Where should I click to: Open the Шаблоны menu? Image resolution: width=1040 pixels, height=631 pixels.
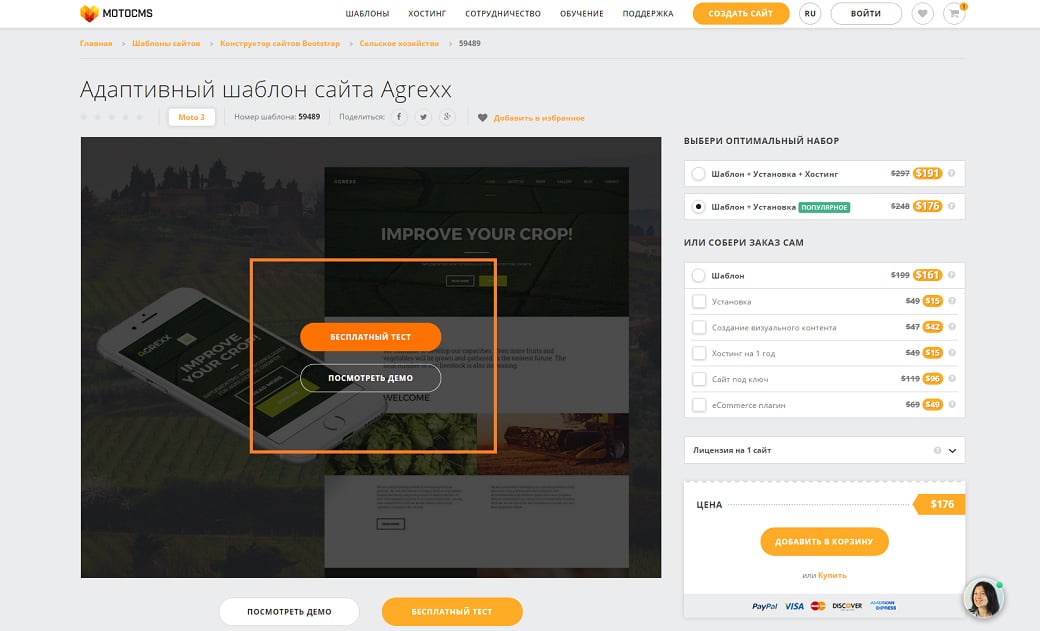367,14
